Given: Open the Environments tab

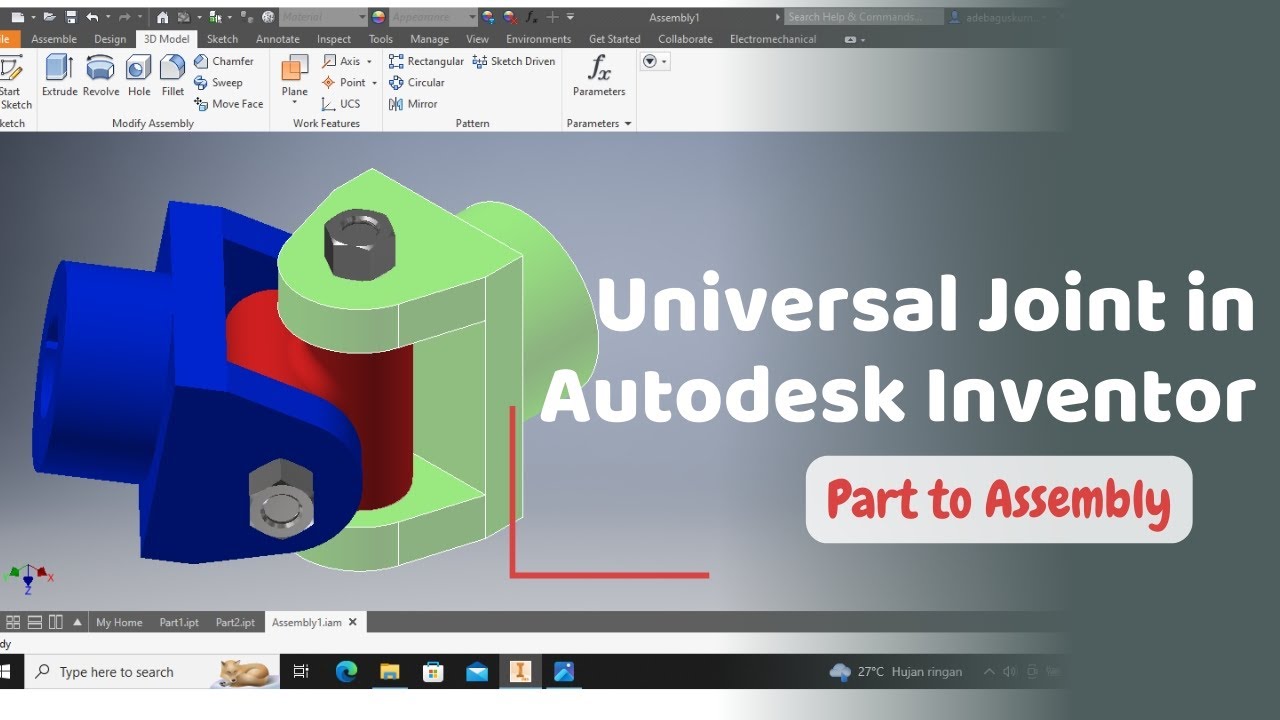Looking at the screenshot, I should coord(539,39).
